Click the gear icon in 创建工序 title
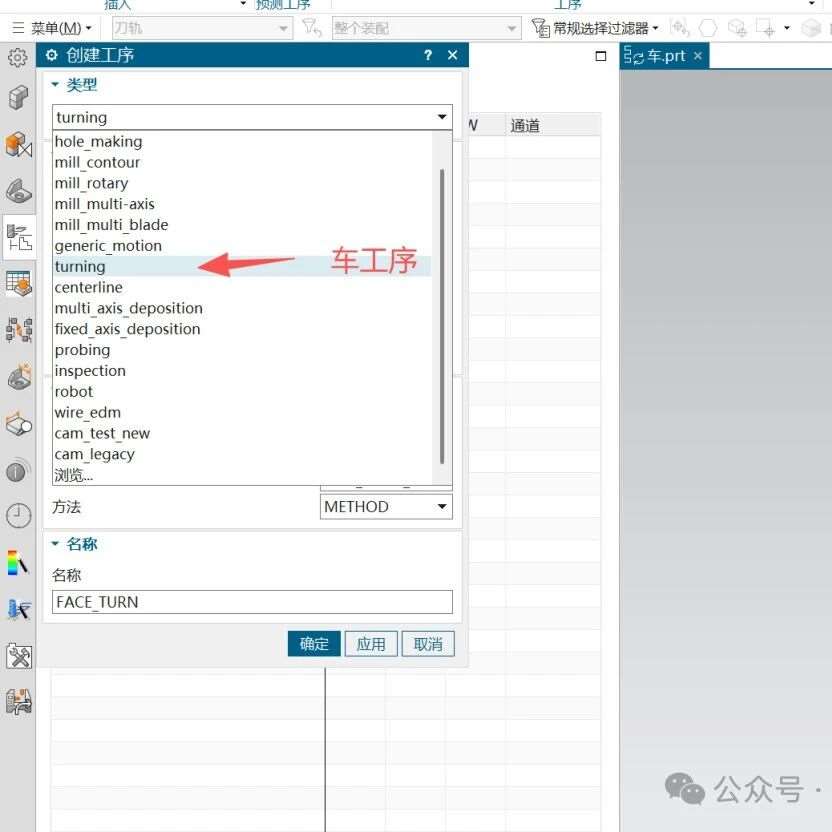Image resolution: width=832 pixels, height=832 pixels. click(51, 55)
